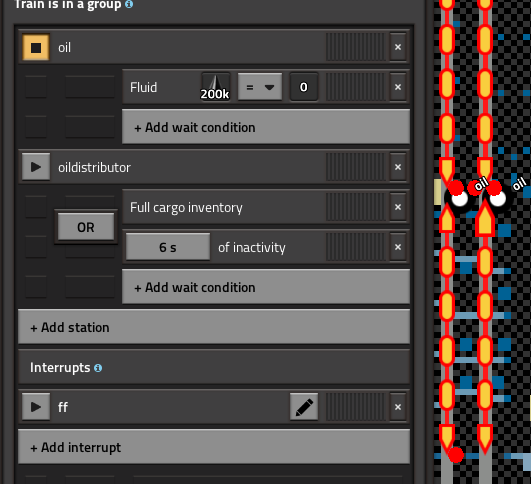Change the 6 s inactivity duration
The width and height of the screenshot is (531, 484).
pos(168,247)
